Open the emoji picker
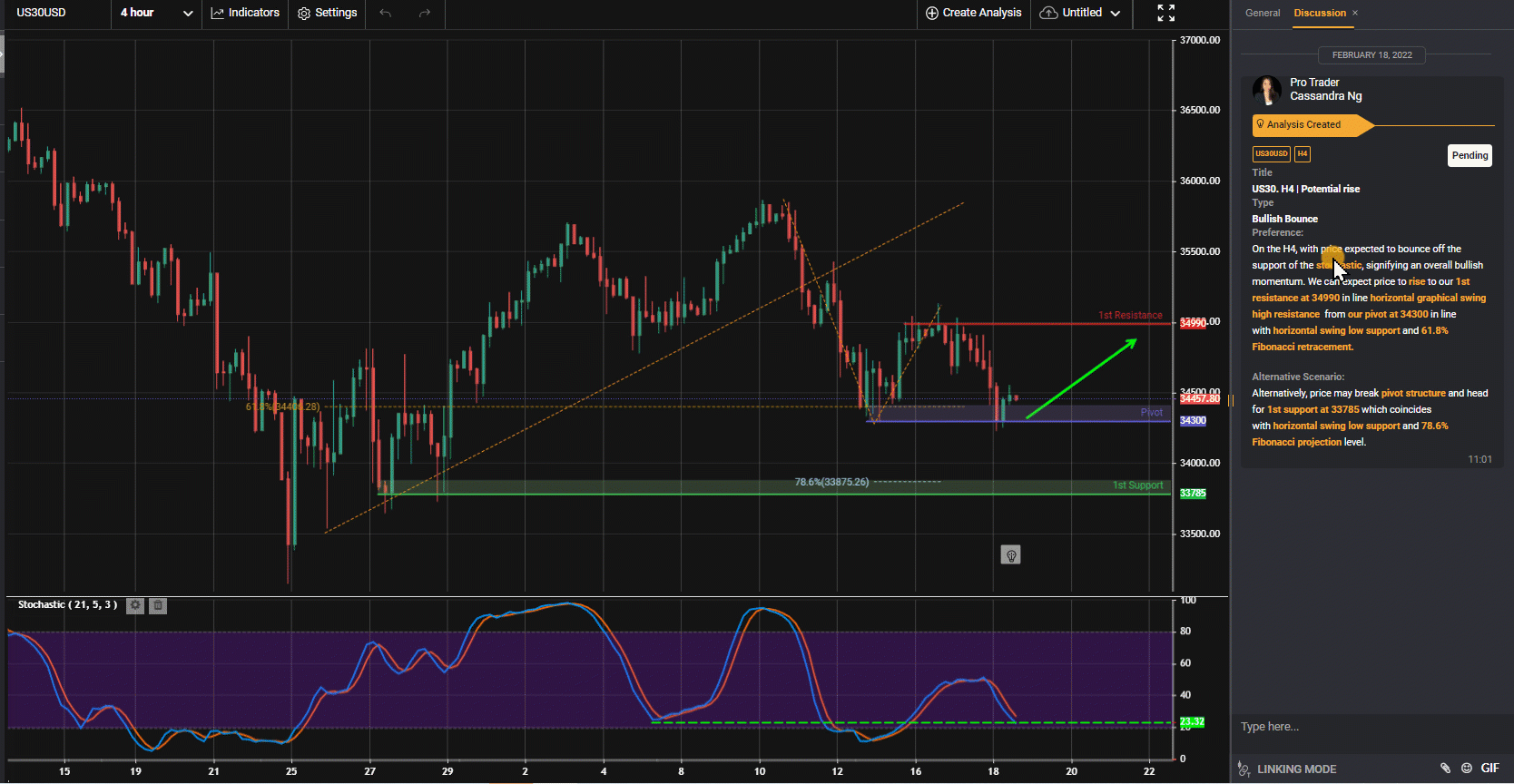This screenshot has width=1514, height=784. tap(1467, 769)
